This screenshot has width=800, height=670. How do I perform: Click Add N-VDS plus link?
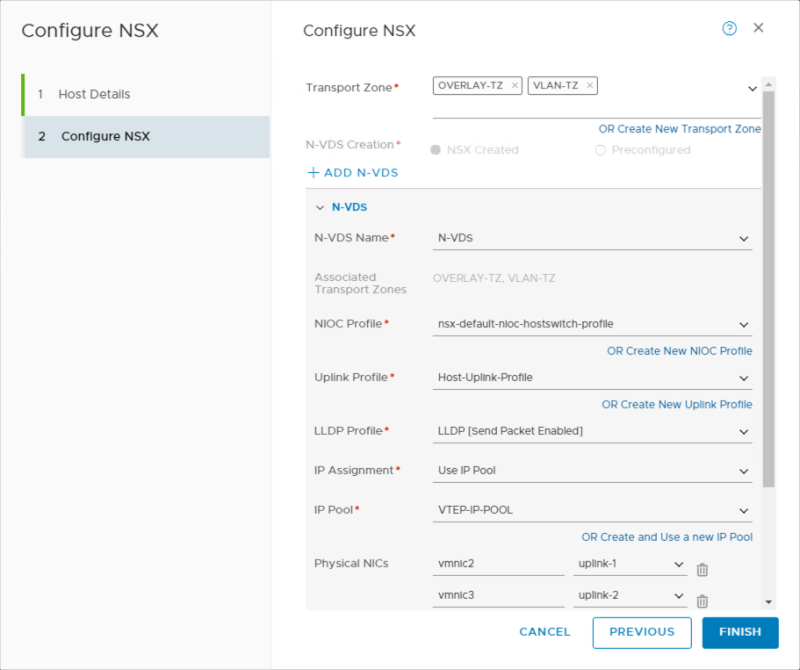353,173
